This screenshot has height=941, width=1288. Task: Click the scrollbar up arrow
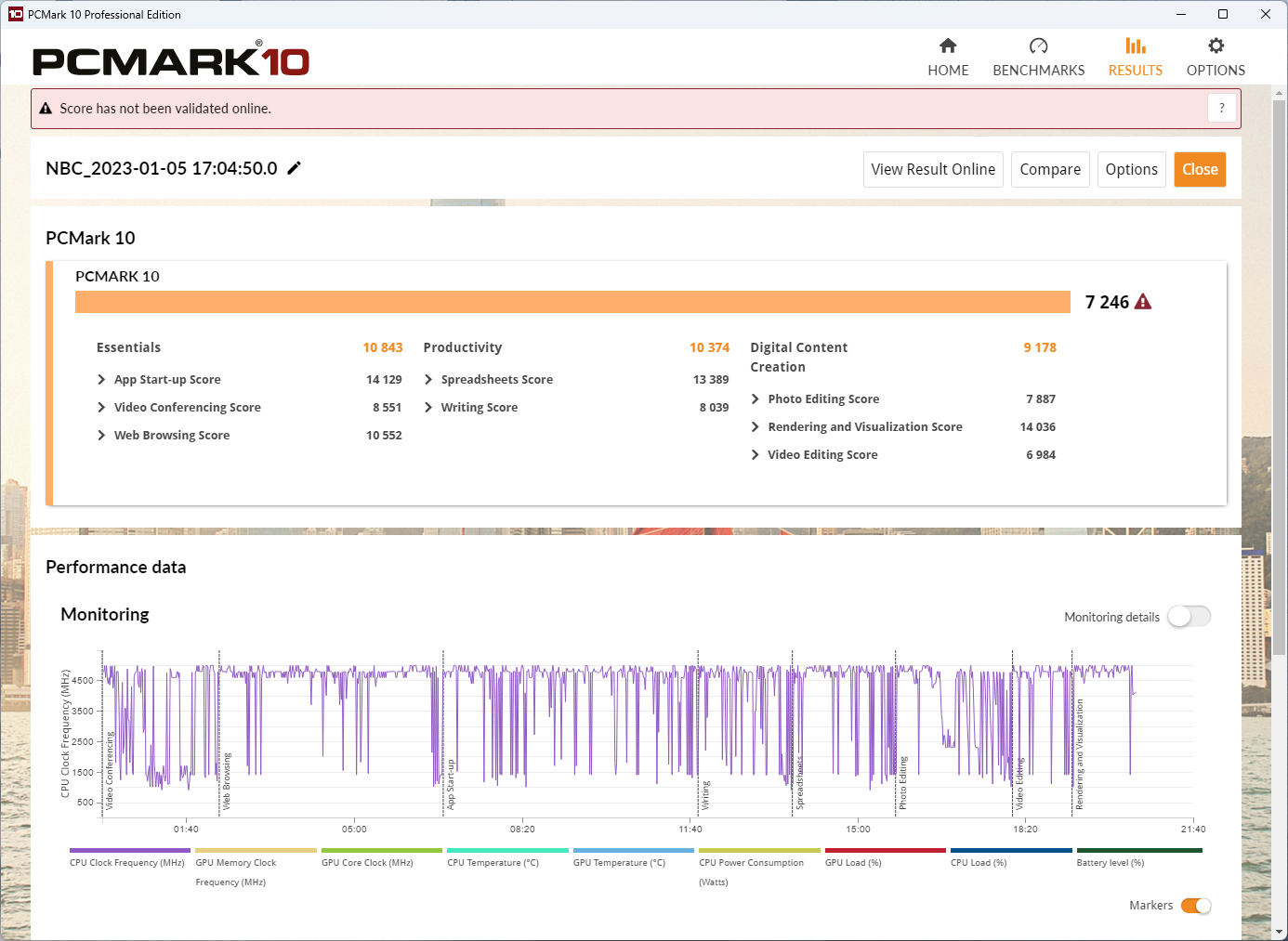pos(1280,93)
